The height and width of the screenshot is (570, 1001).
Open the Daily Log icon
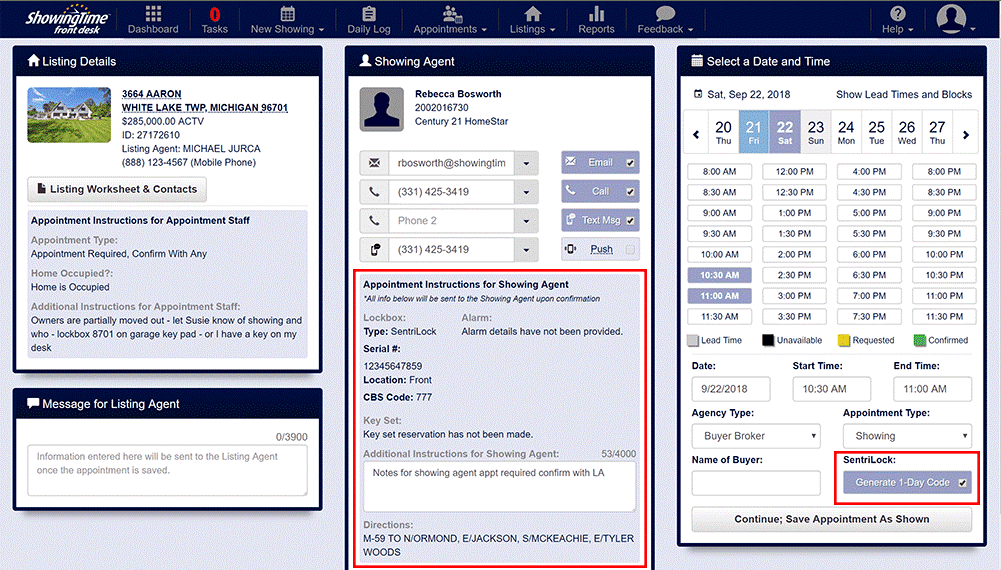(368, 14)
